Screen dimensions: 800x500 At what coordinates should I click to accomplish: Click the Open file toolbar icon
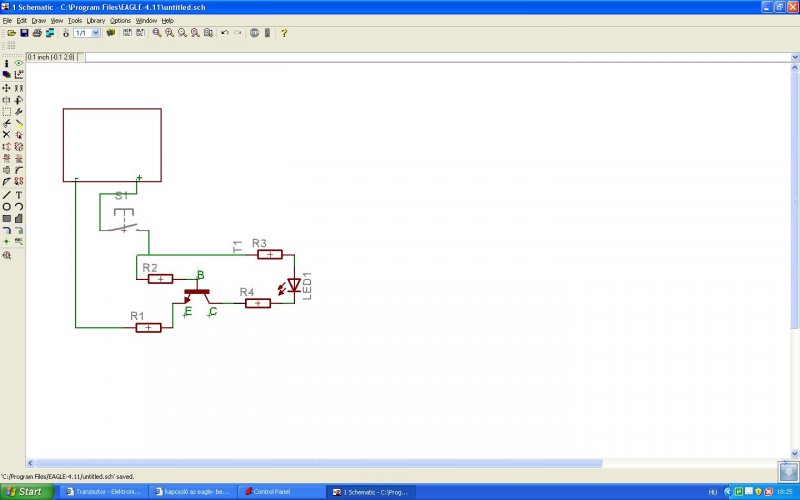pyautogui.click(x=11, y=33)
